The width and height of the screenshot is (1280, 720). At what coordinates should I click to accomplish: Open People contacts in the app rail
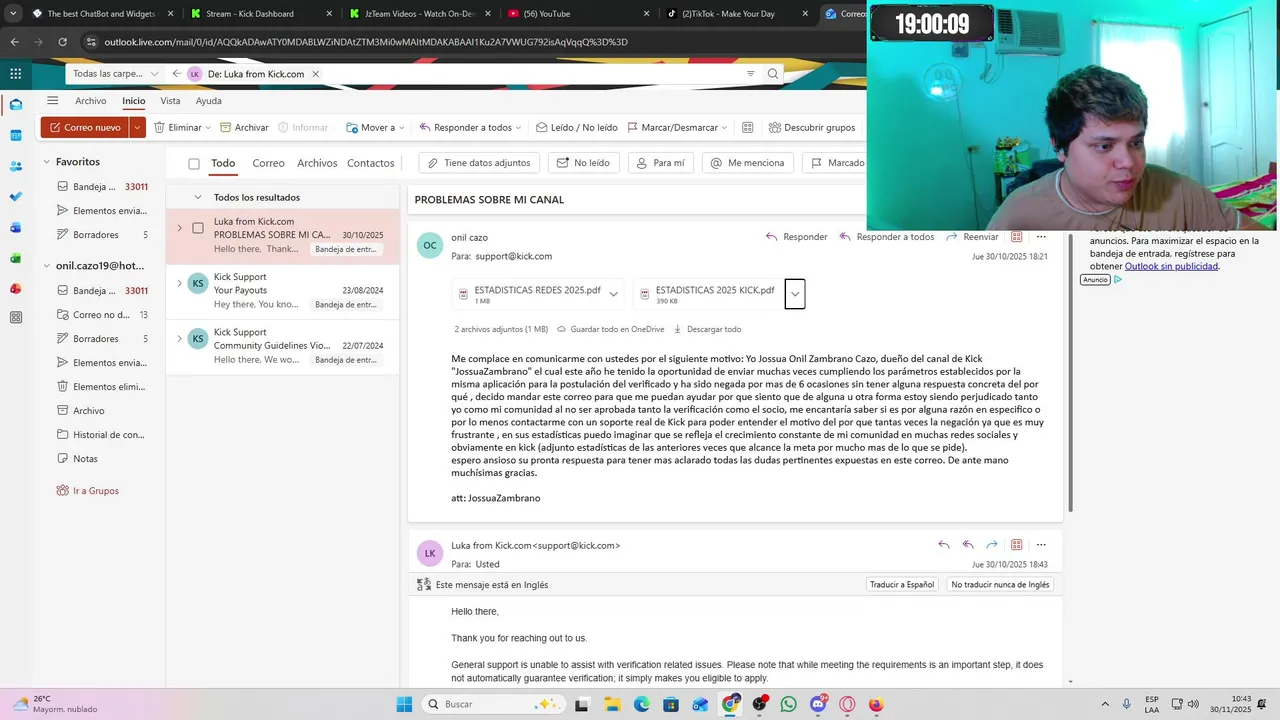pyautogui.click(x=15, y=166)
